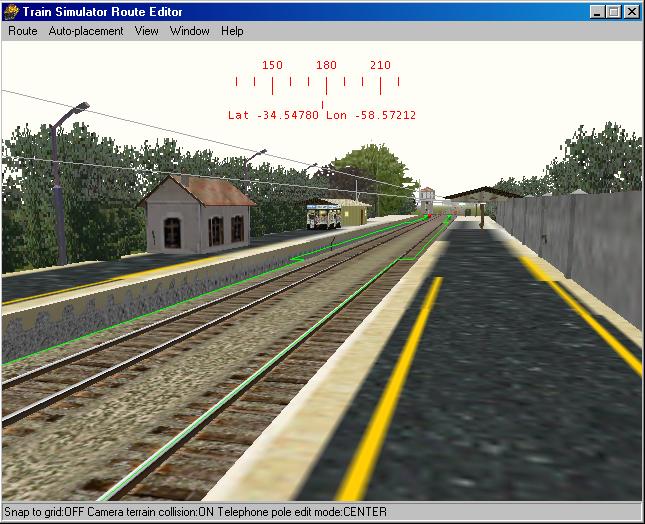The height and width of the screenshot is (524, 645).
Task: Click the Train Simulator title bar icon
Action: pos(12,11)
